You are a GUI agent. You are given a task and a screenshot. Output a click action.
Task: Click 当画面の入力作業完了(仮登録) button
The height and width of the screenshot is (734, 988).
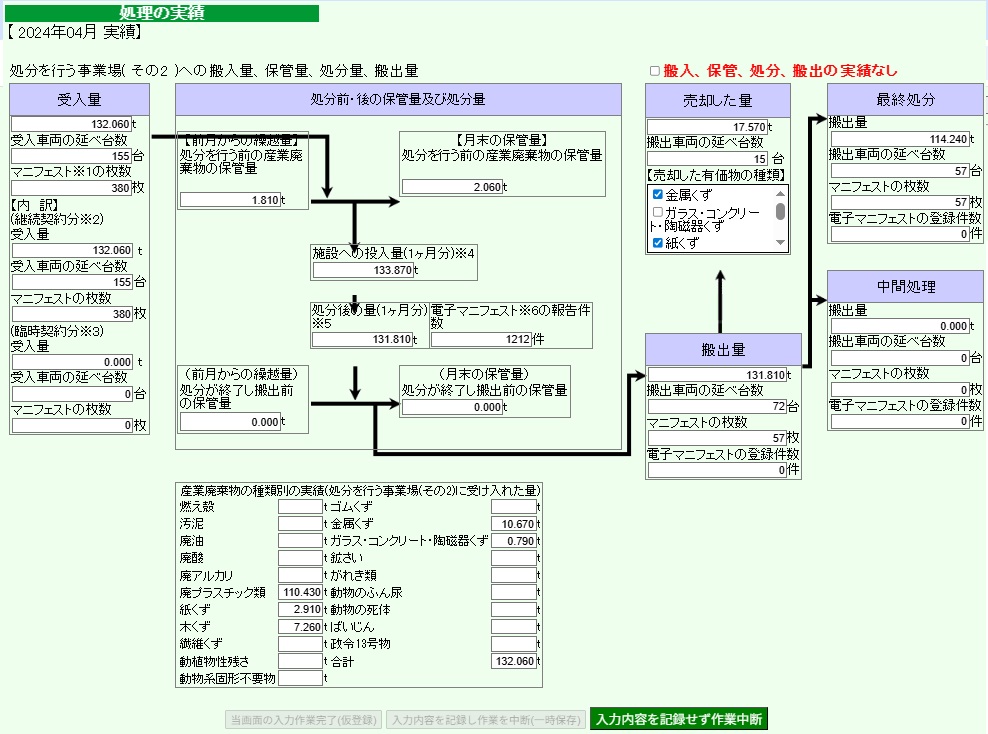[x=303, y=720]
